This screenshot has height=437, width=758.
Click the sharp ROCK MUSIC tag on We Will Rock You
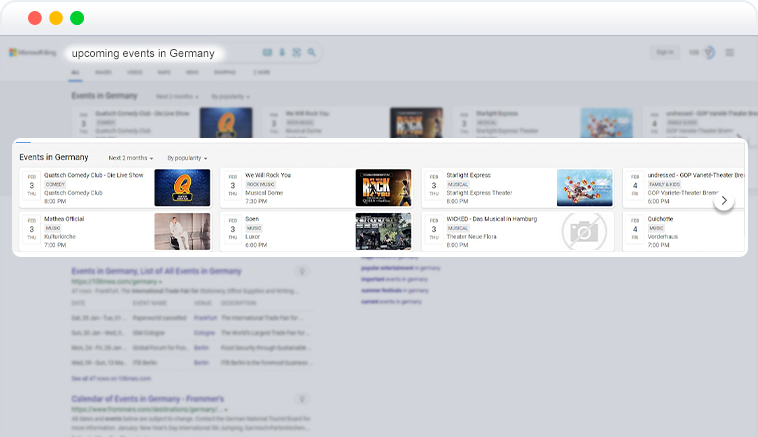click(261, 184)
